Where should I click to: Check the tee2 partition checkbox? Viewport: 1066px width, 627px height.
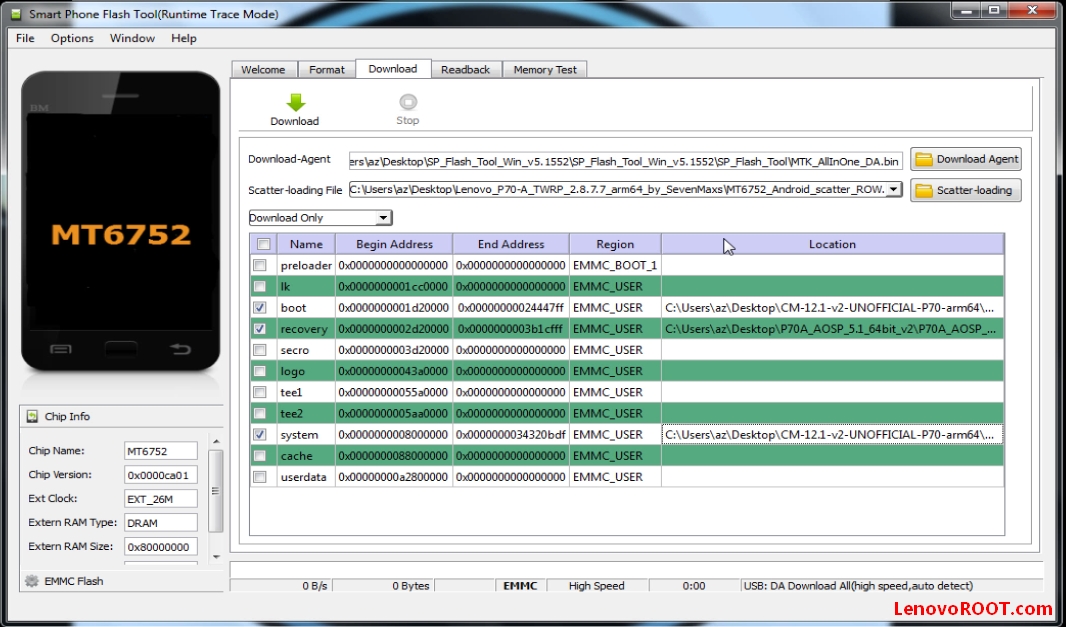click(x=260, y=413)
